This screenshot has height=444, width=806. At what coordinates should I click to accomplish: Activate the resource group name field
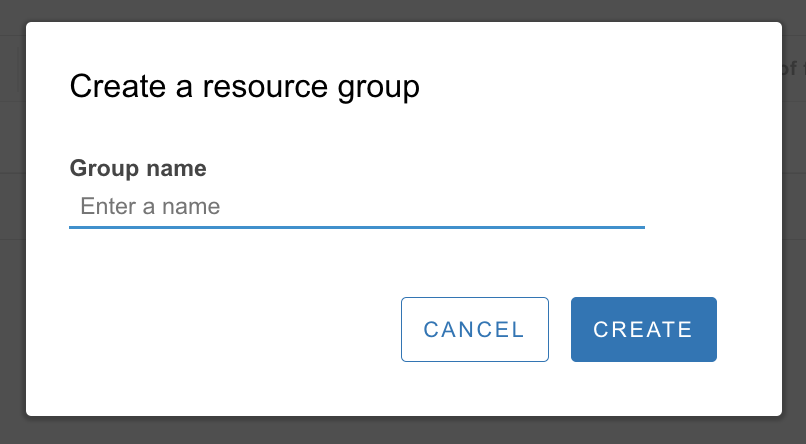click(356, 207)
